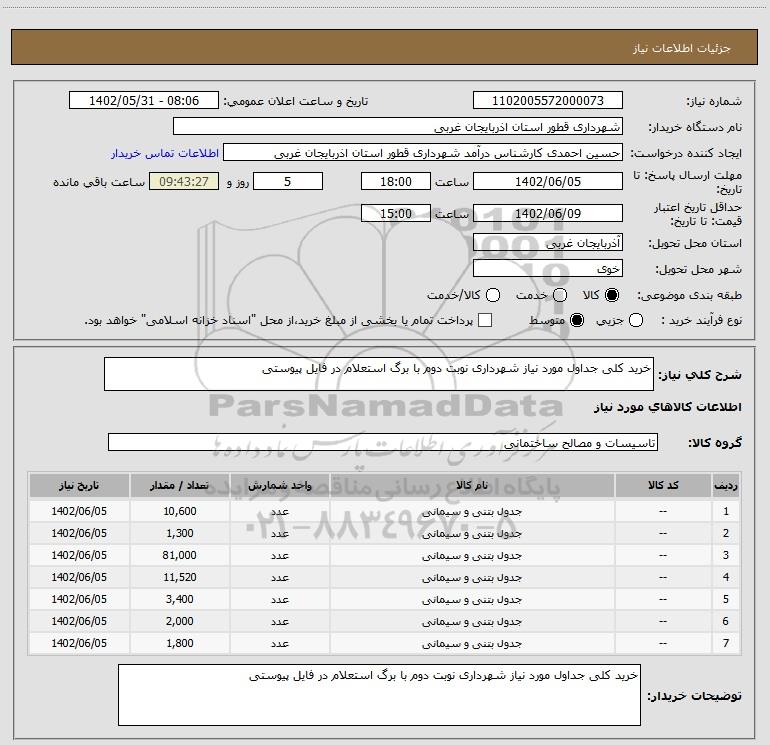Click quantity 10,600 in row 1
770x745 pixels.
pos(180,511)
